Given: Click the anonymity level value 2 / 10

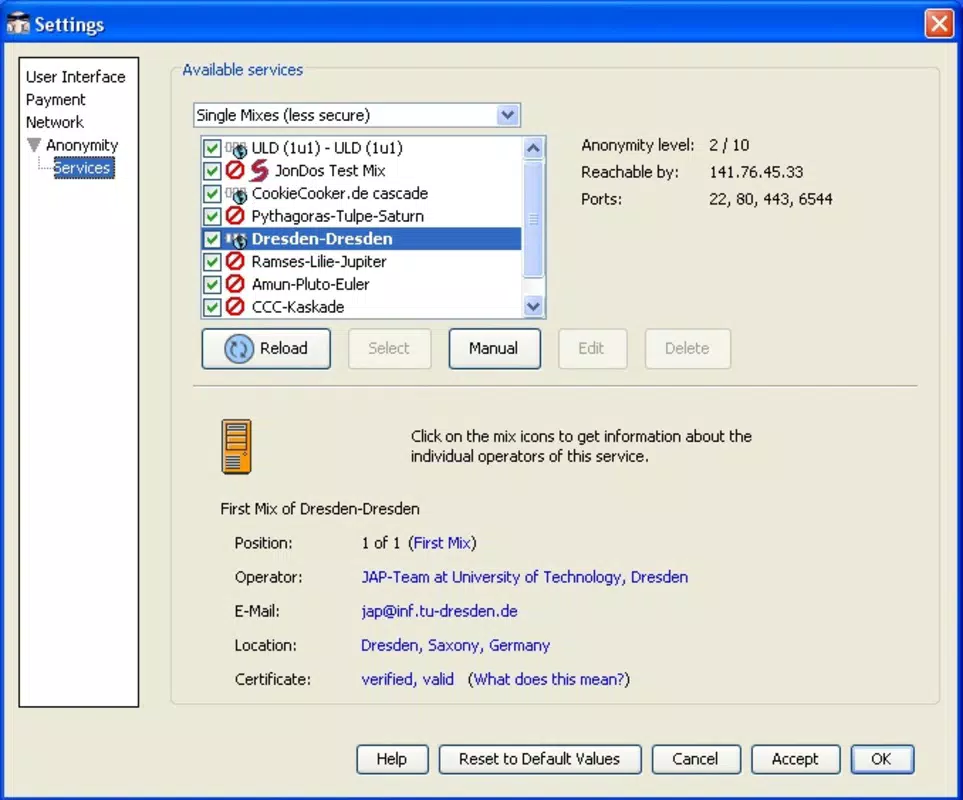Looking at the screenshot, I should [729, 145].
